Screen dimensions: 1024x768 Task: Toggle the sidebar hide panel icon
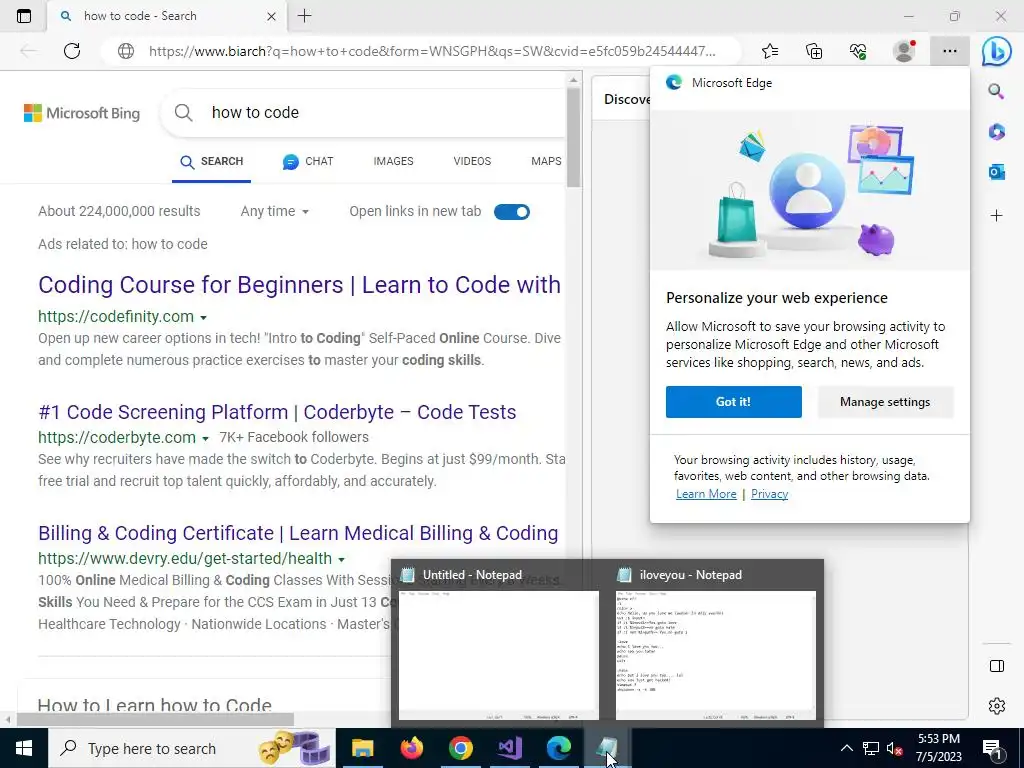(x=997, y=666)
